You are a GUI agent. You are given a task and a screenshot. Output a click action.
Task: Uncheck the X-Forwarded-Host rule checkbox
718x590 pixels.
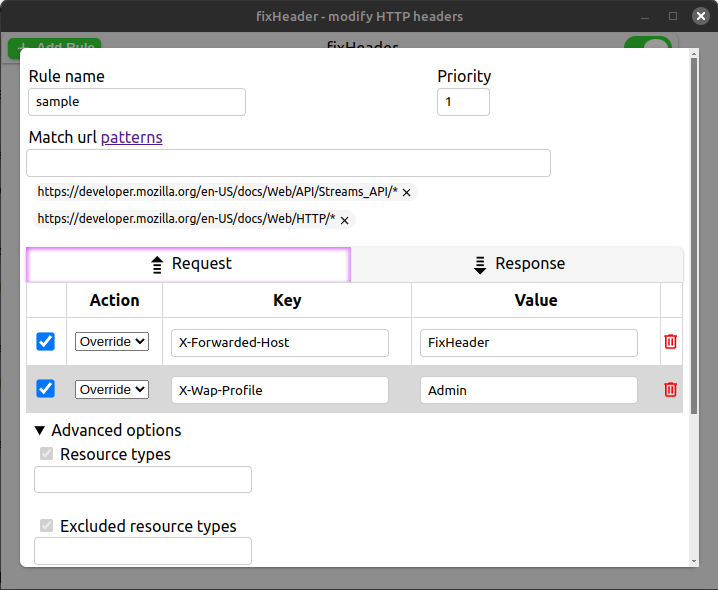coord(46,342)
